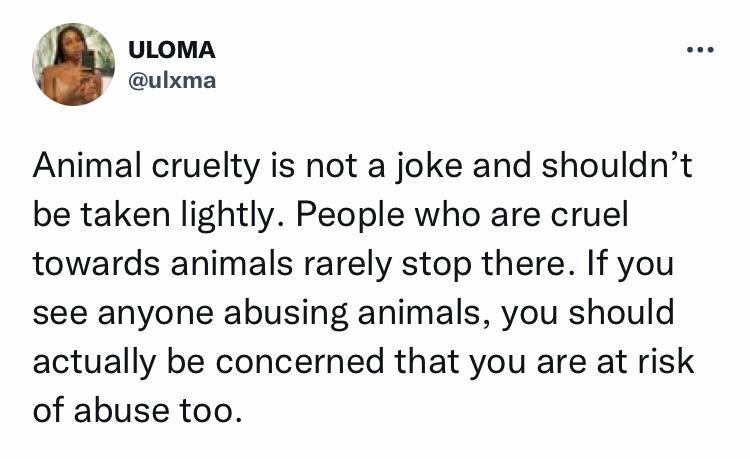Select the words "see anyone"
This screenshot has height=459, width=750.
[118, 313]
